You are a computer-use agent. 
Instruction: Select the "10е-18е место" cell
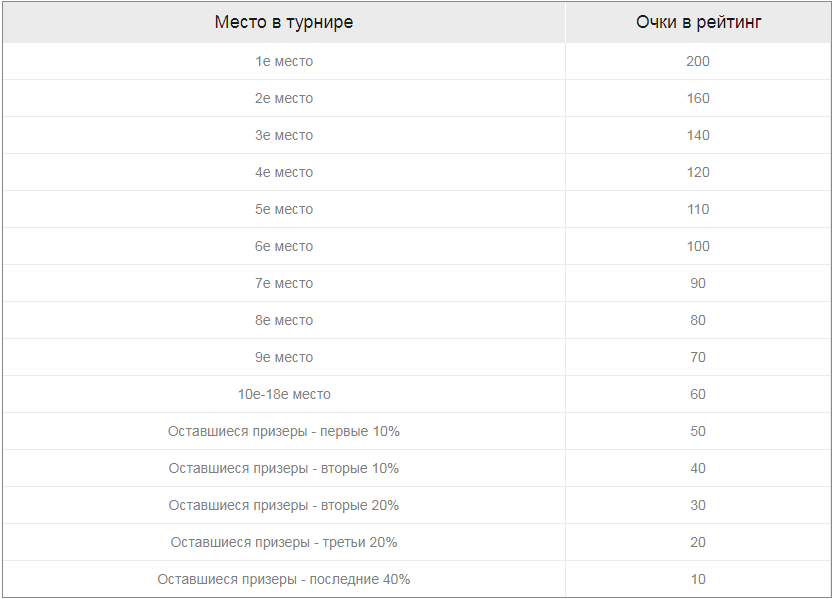pos(284,394)
